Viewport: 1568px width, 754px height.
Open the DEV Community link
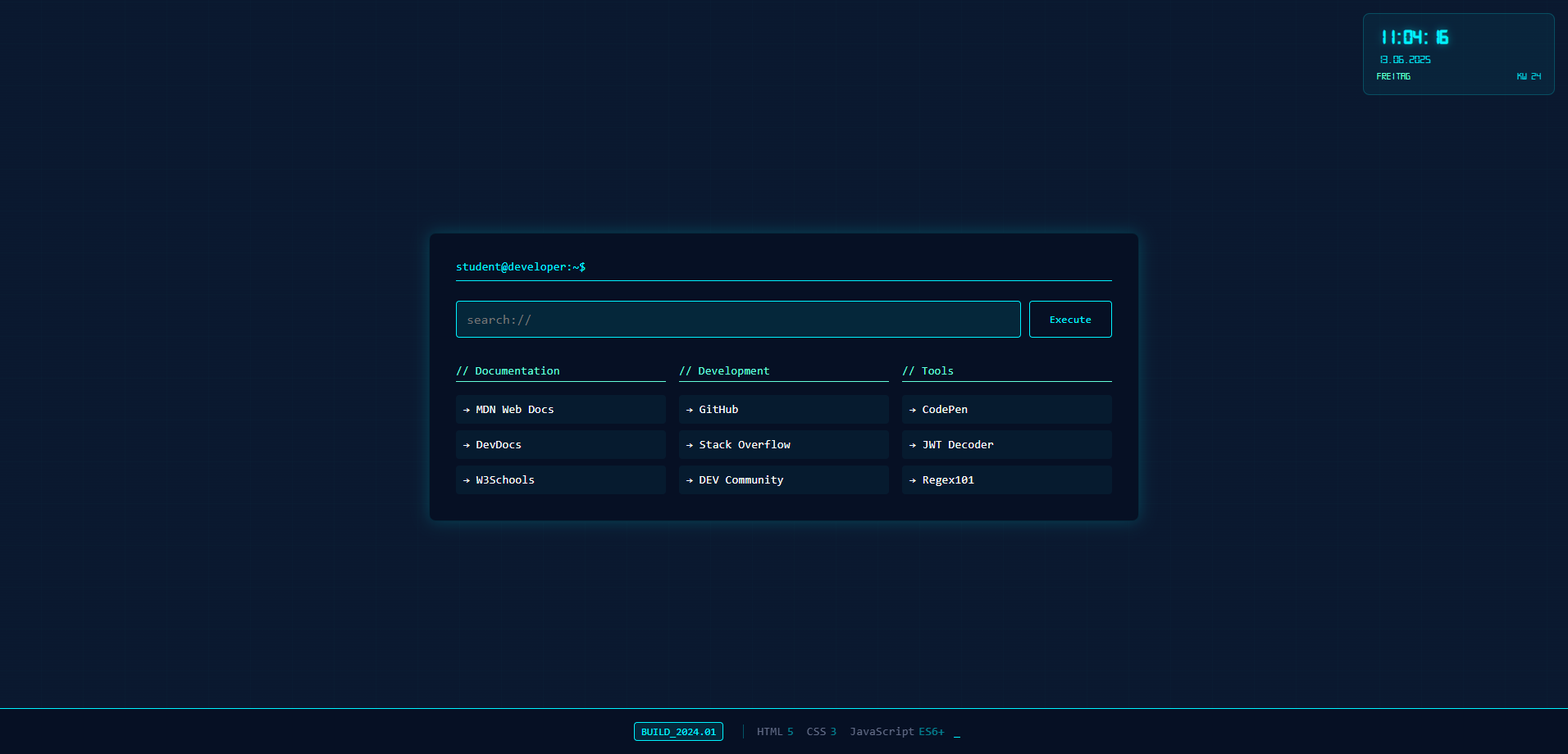(x=784, y=480)
